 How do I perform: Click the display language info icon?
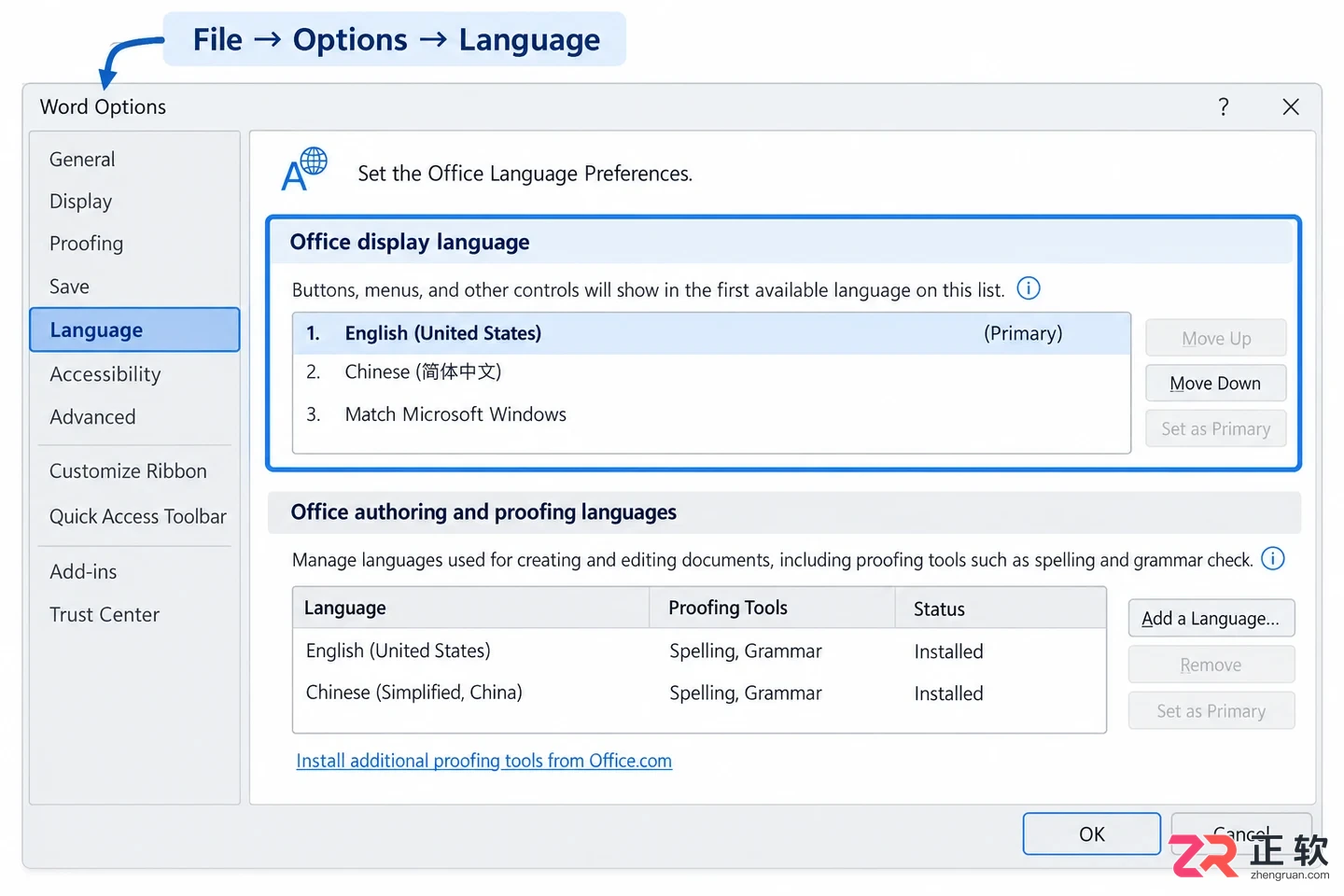tap(1028, 288)
